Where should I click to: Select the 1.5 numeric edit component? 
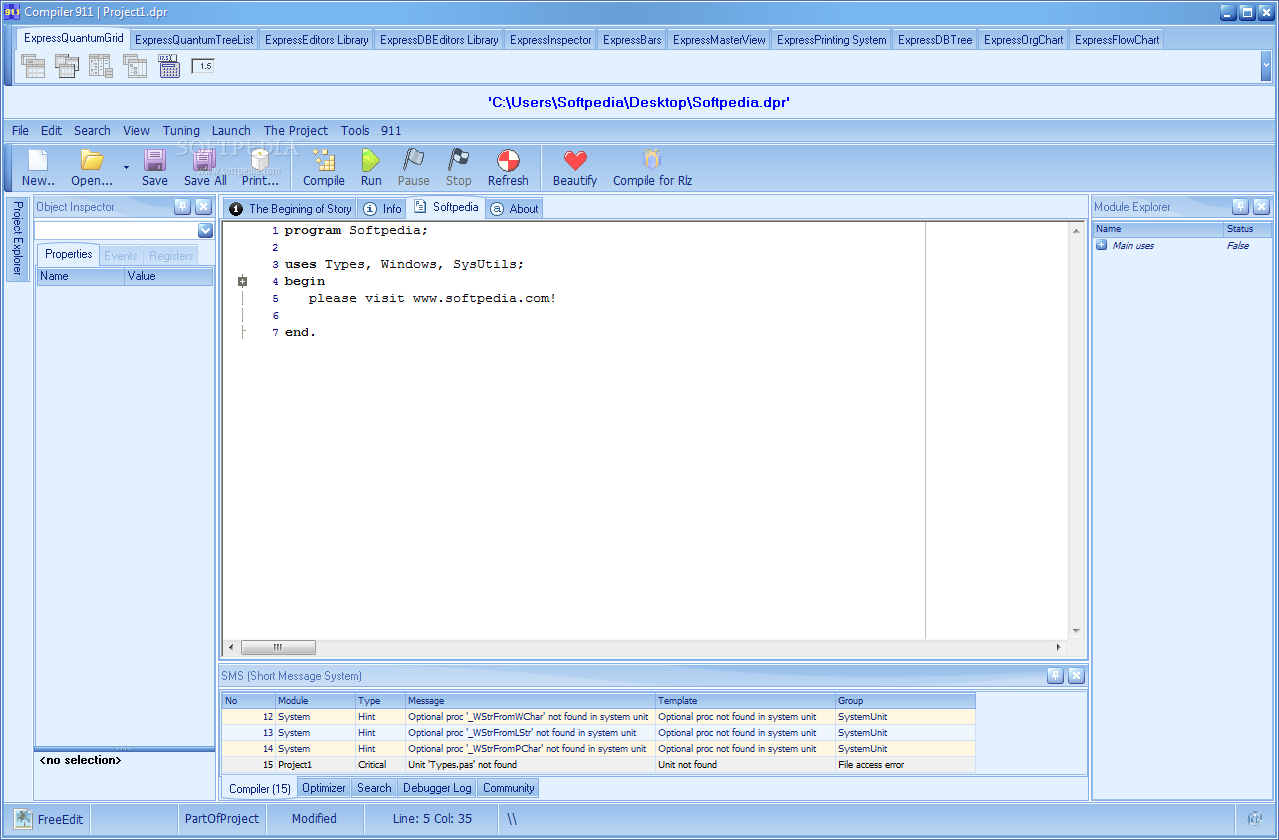(x=203, y=66)
